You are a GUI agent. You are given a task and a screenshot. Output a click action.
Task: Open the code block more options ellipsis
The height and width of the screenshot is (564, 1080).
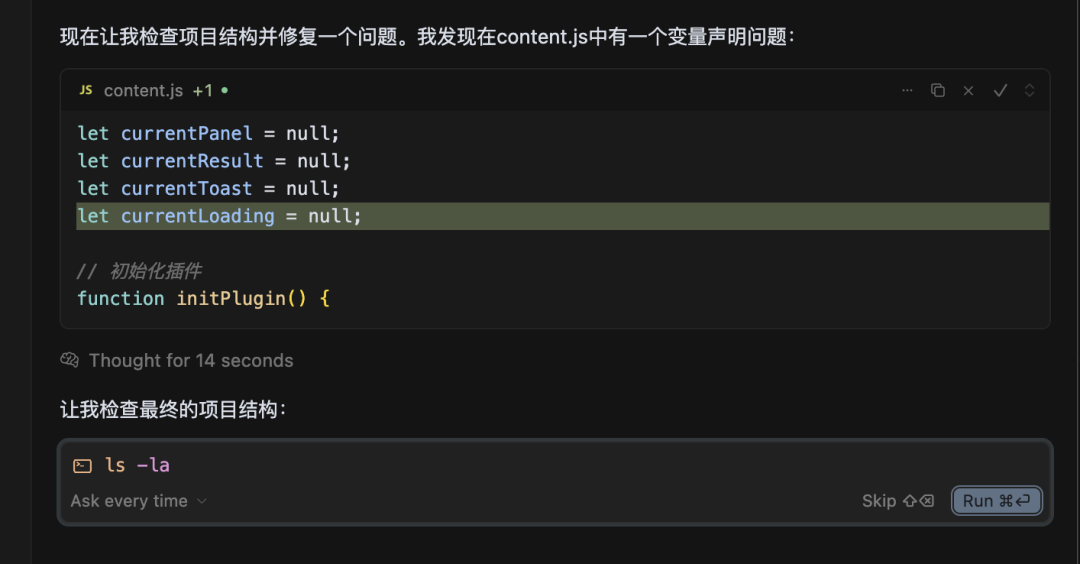[907, 90]
